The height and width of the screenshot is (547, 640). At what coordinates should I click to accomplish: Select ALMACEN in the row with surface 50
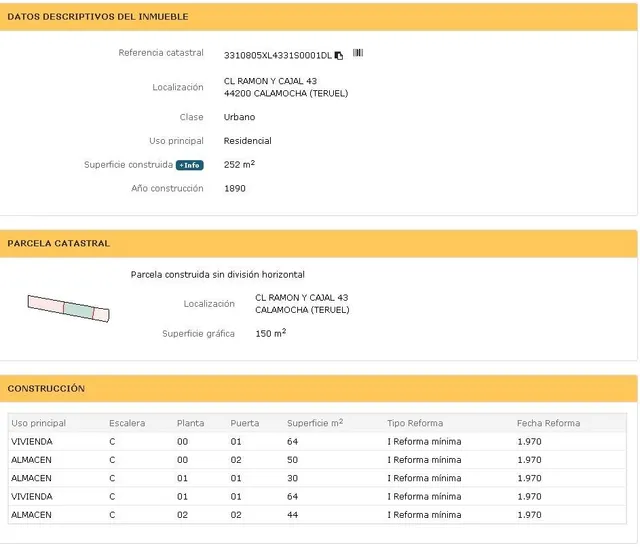click(31, 460)
